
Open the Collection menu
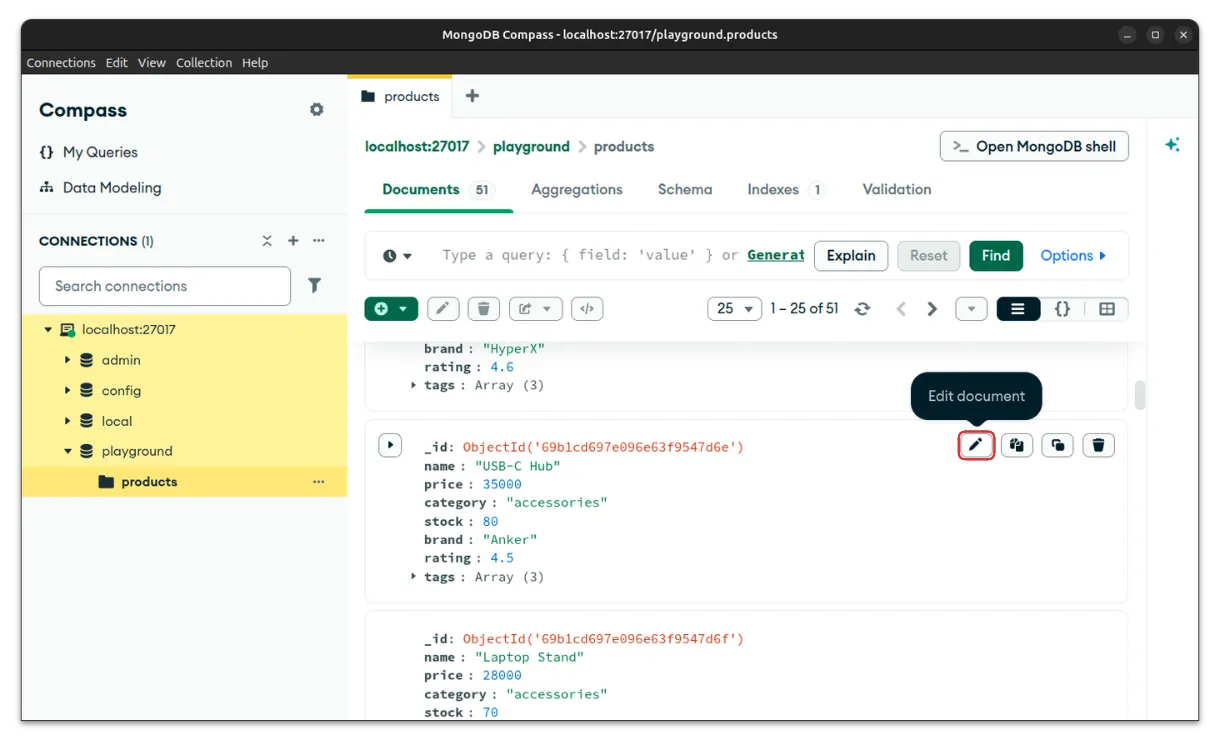pyautogui.click(x=204, y=62)
